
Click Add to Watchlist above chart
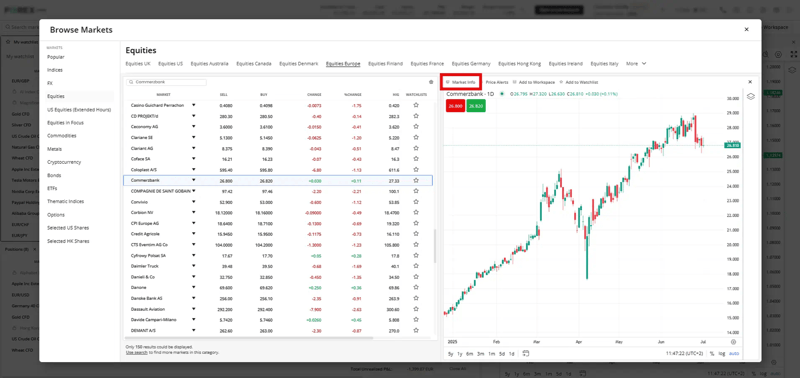pos(579,82)
